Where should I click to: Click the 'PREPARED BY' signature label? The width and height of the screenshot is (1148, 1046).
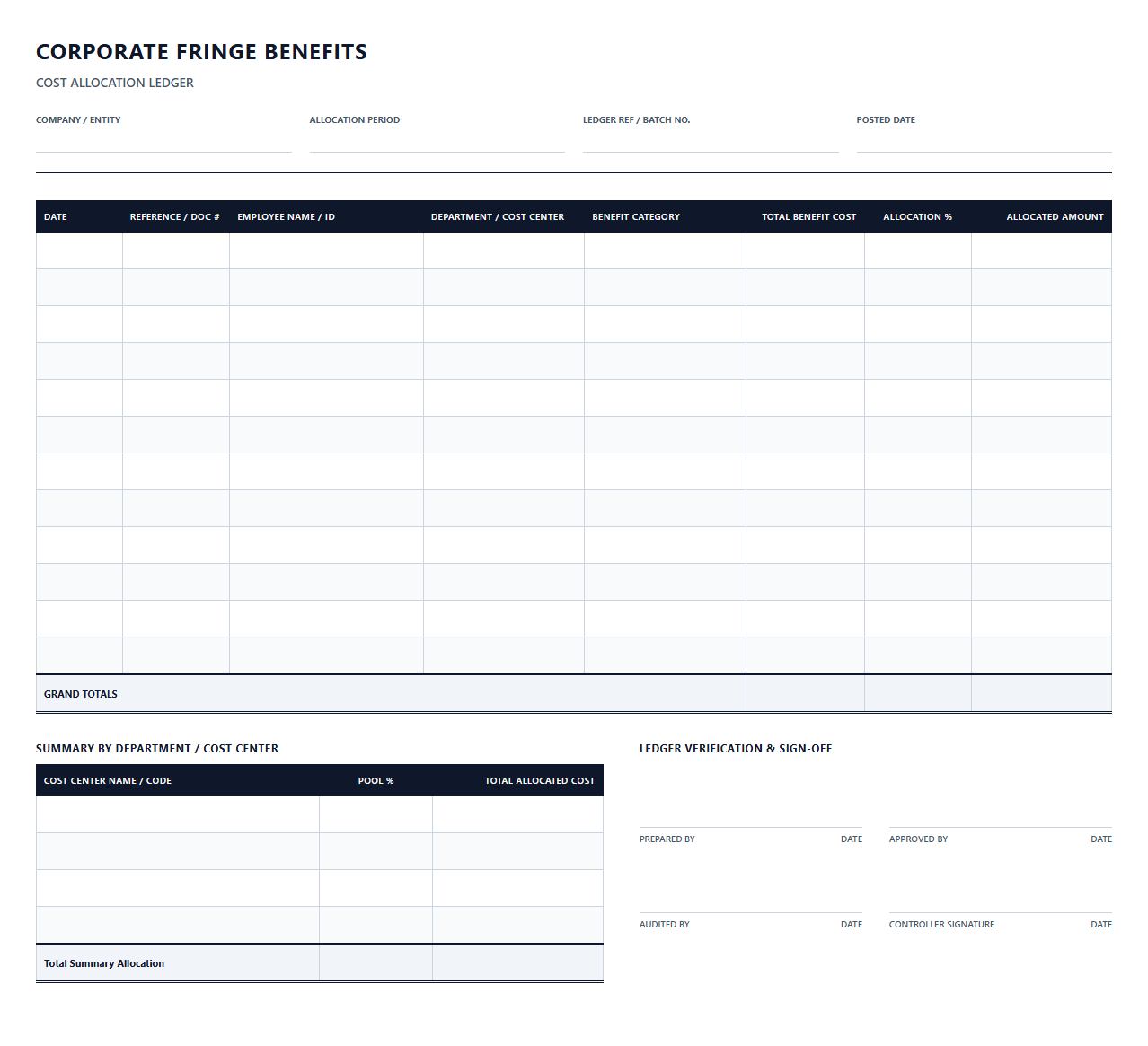click(x=667, y=839)
